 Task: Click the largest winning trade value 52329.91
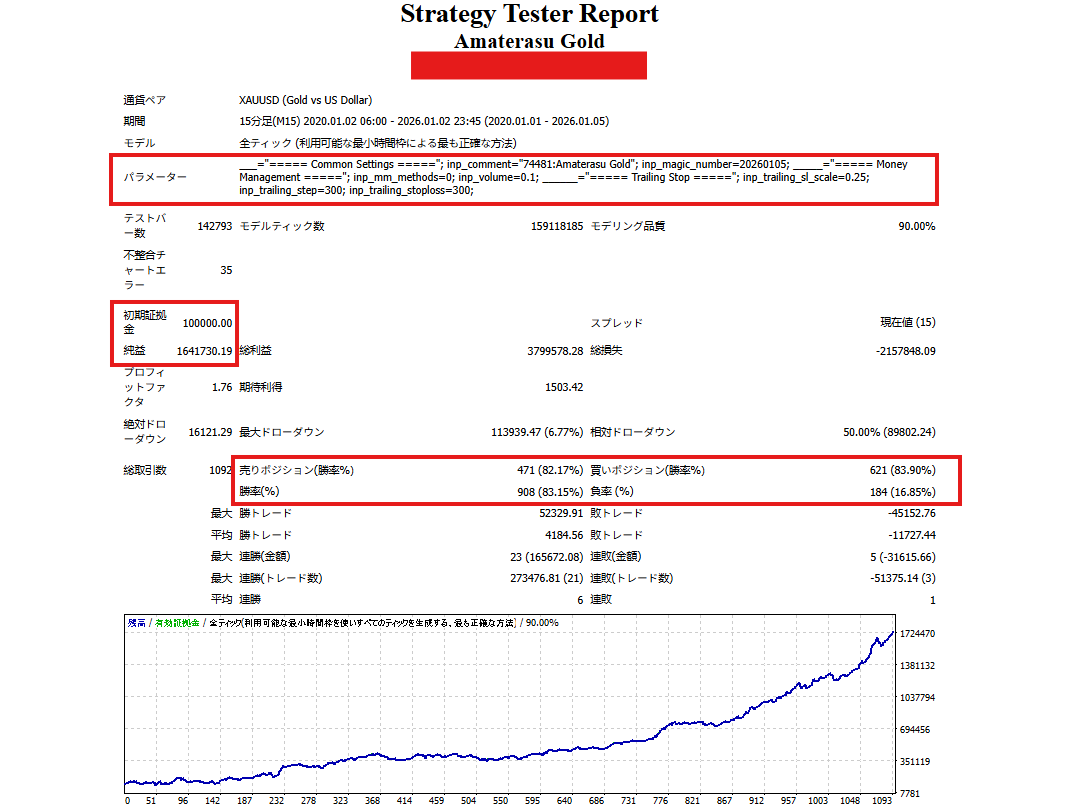click(x=554, y=513)
